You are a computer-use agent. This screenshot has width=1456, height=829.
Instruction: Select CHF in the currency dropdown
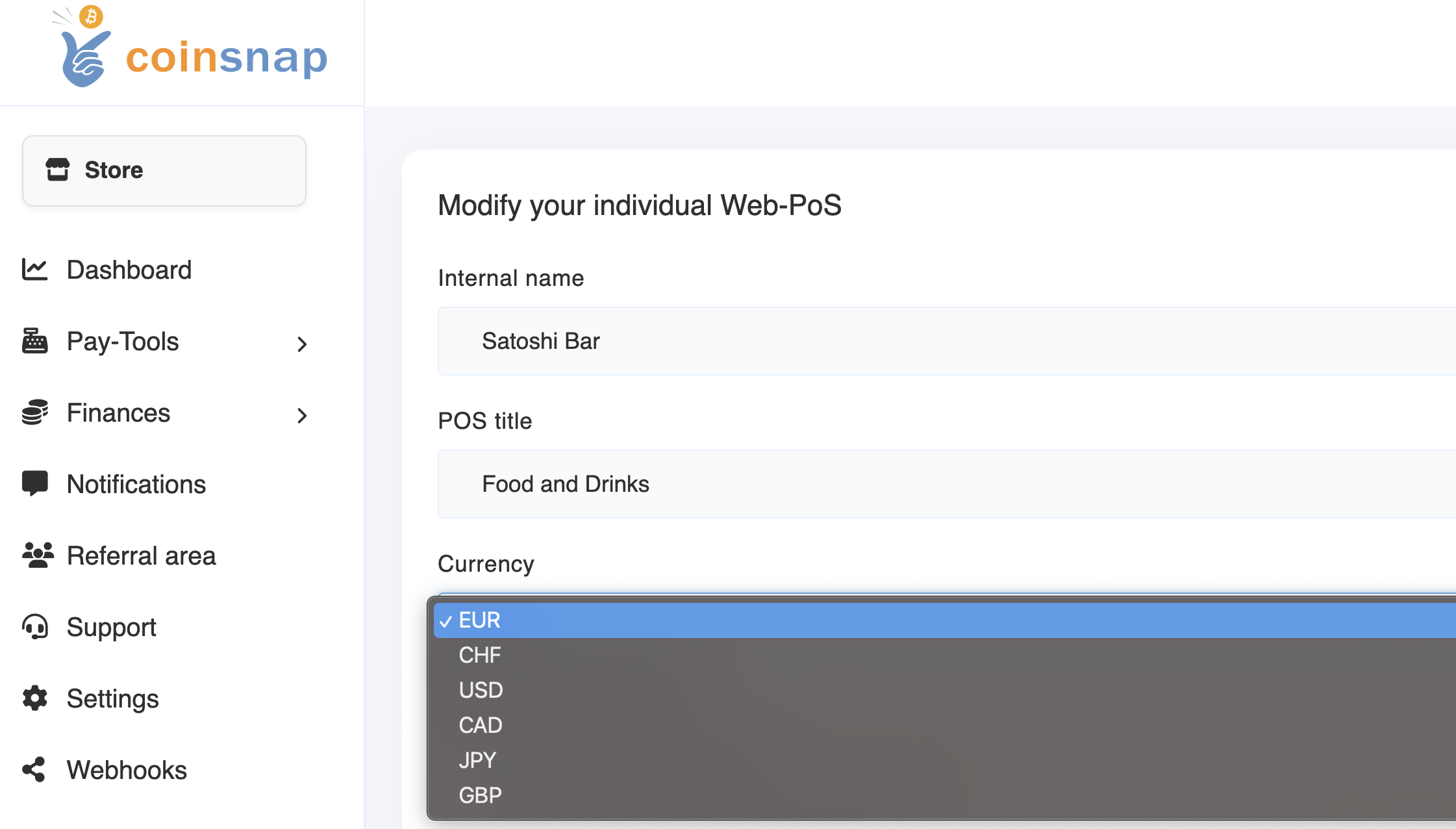tap(480, 655)
